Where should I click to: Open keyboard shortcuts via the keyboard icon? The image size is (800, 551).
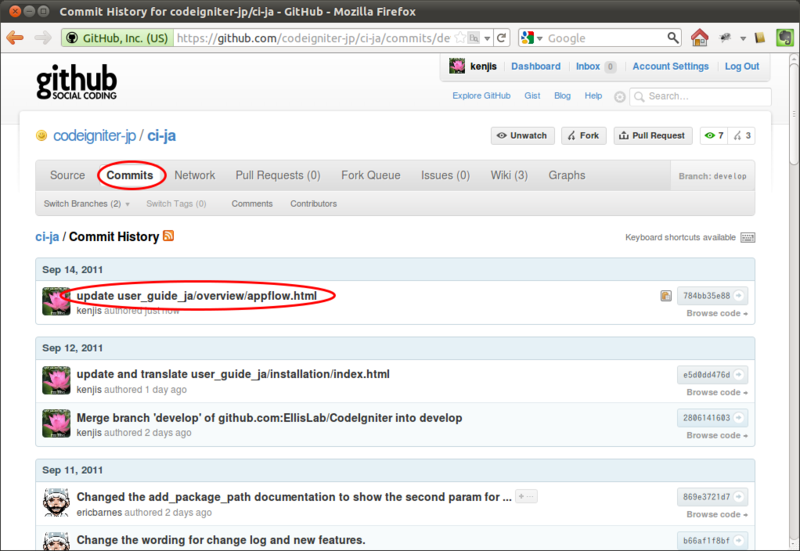pyautogui.click(x=747, y=238)
